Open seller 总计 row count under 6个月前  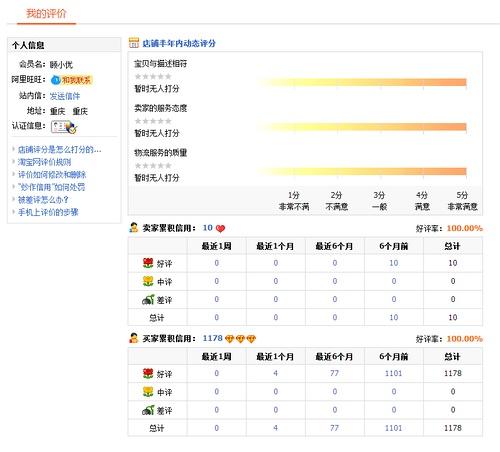click(x=394, y=317)
